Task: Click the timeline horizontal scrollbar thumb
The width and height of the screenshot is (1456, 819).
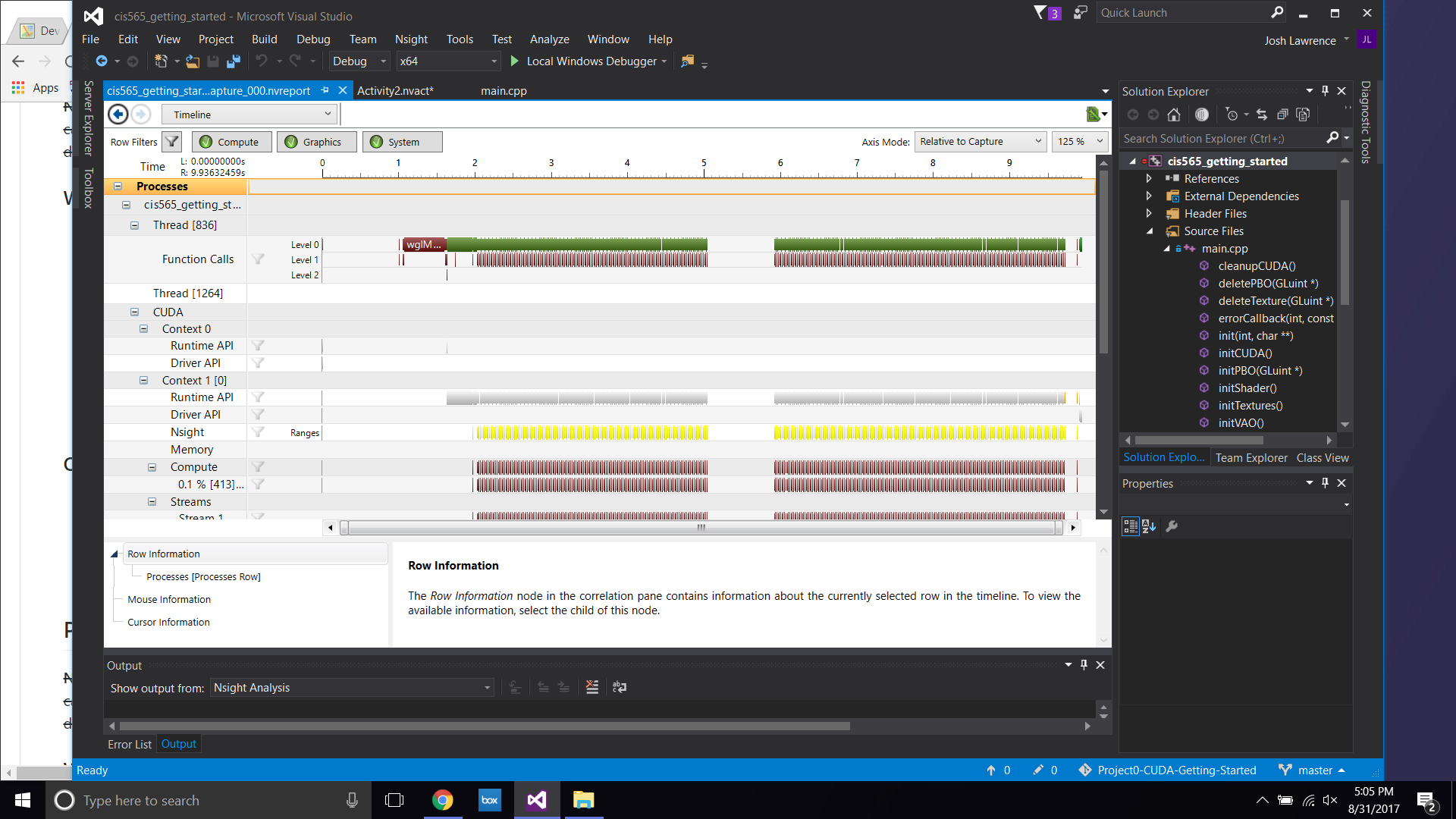Action: [x=701, y=528]
